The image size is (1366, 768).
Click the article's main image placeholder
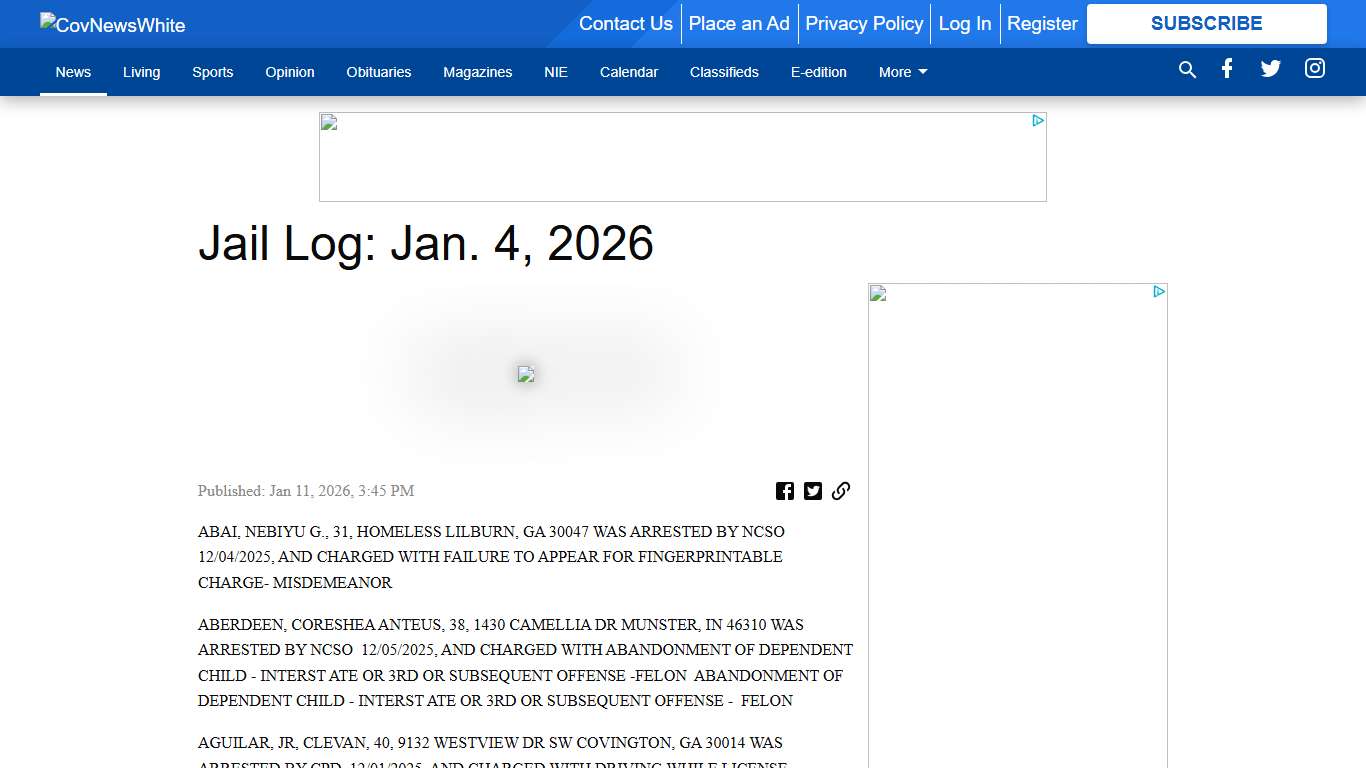tap(526, 374)
